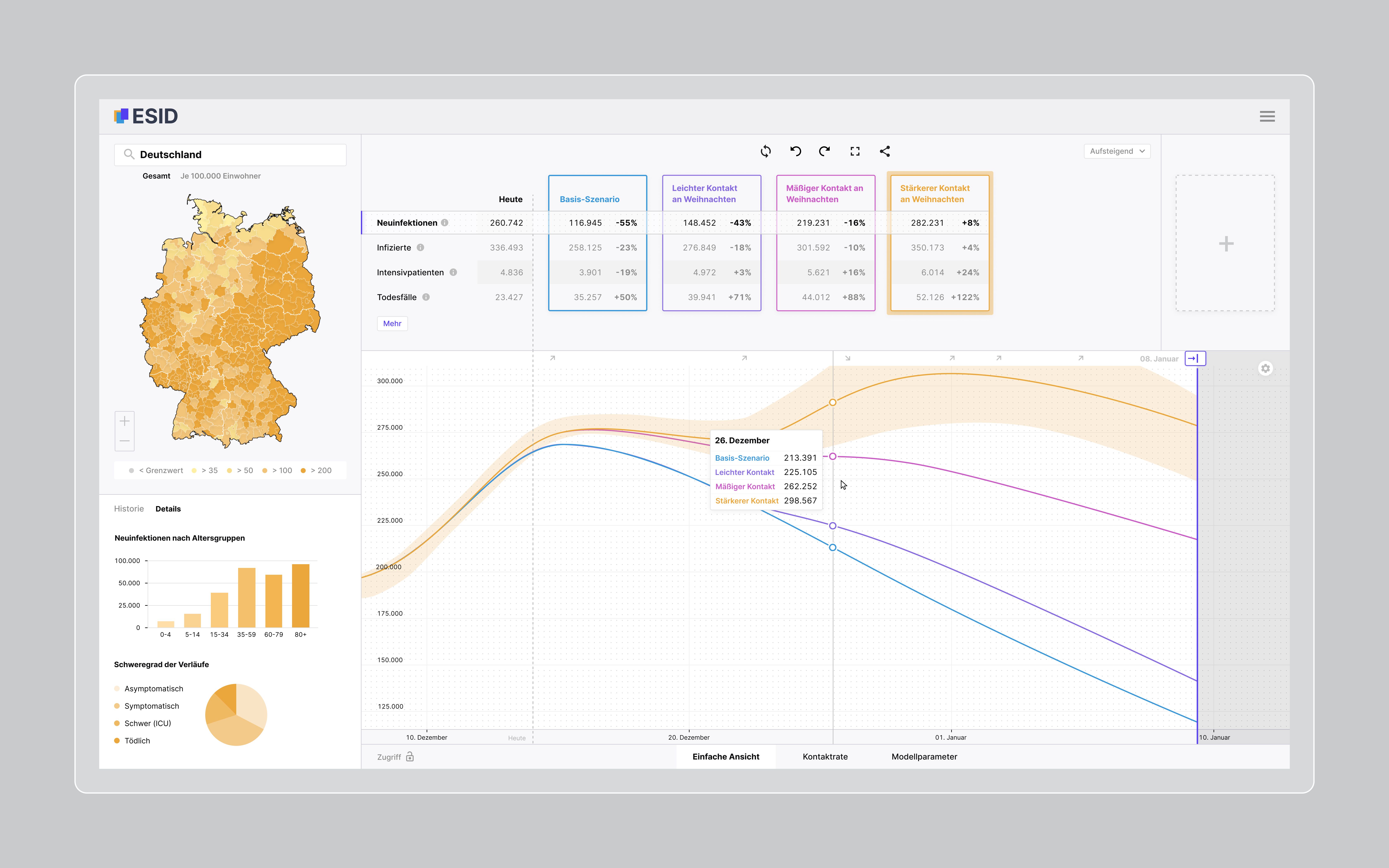The width and height of the screenshot is (1389, 868).
Task: Click the > 35 legend swatch
Action: [194, 471]
